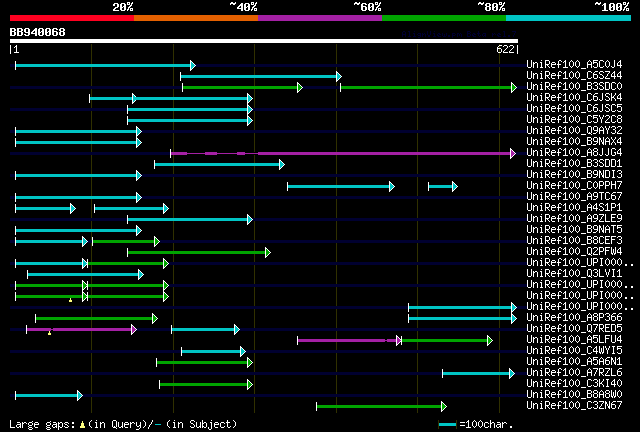Viewport: 640px width, 432px height.
Task: Select the UniRef100_C0PPH7 label
Action: 574,185
